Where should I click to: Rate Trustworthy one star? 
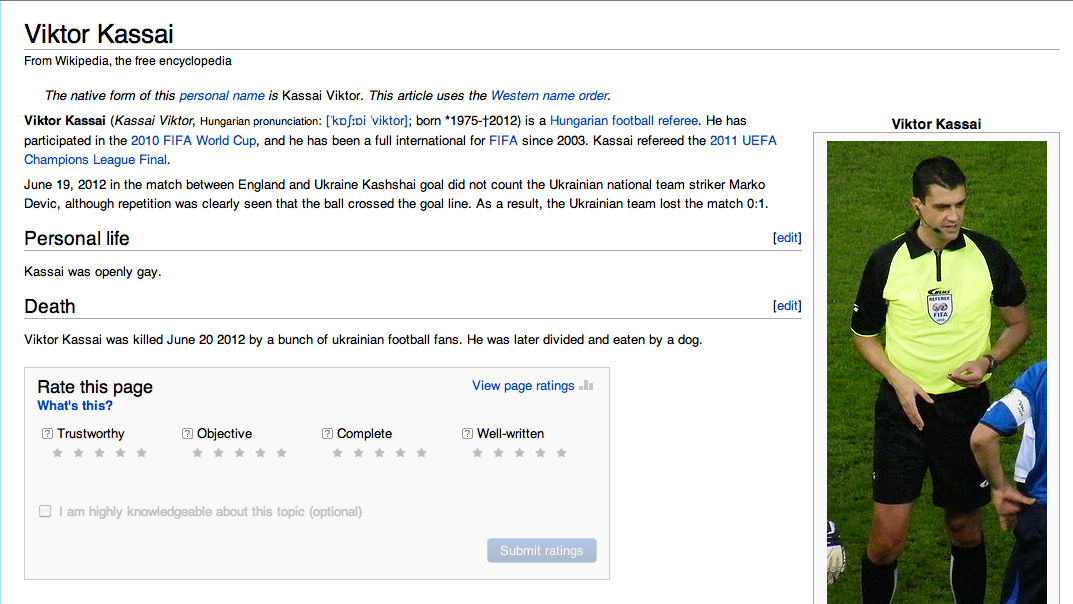57,453
